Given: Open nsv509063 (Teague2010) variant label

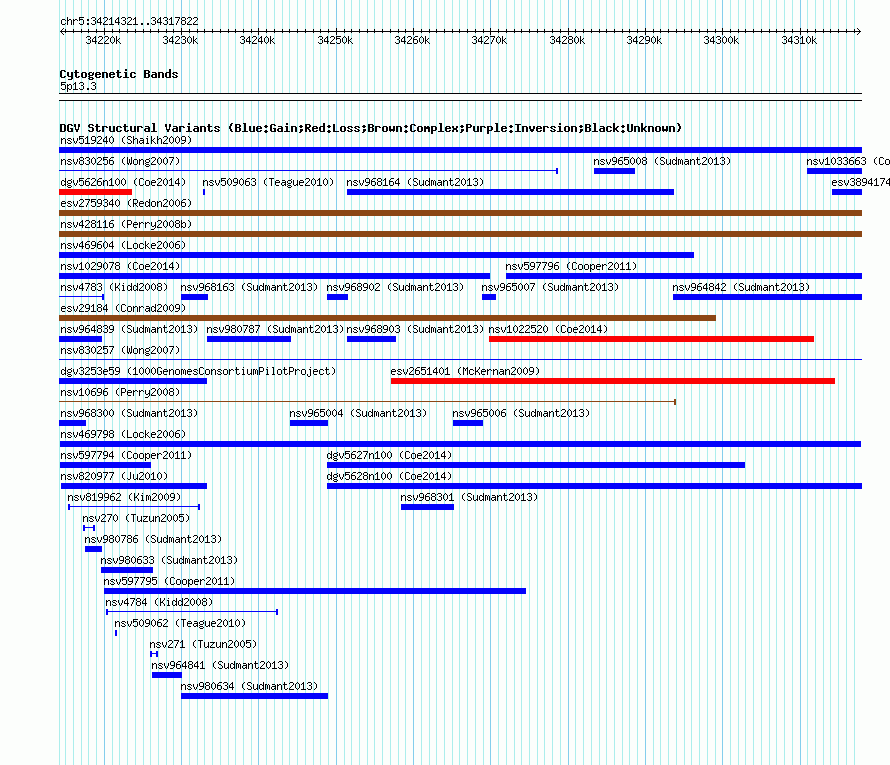Looking at the screenshot, I should pos(268,182).
